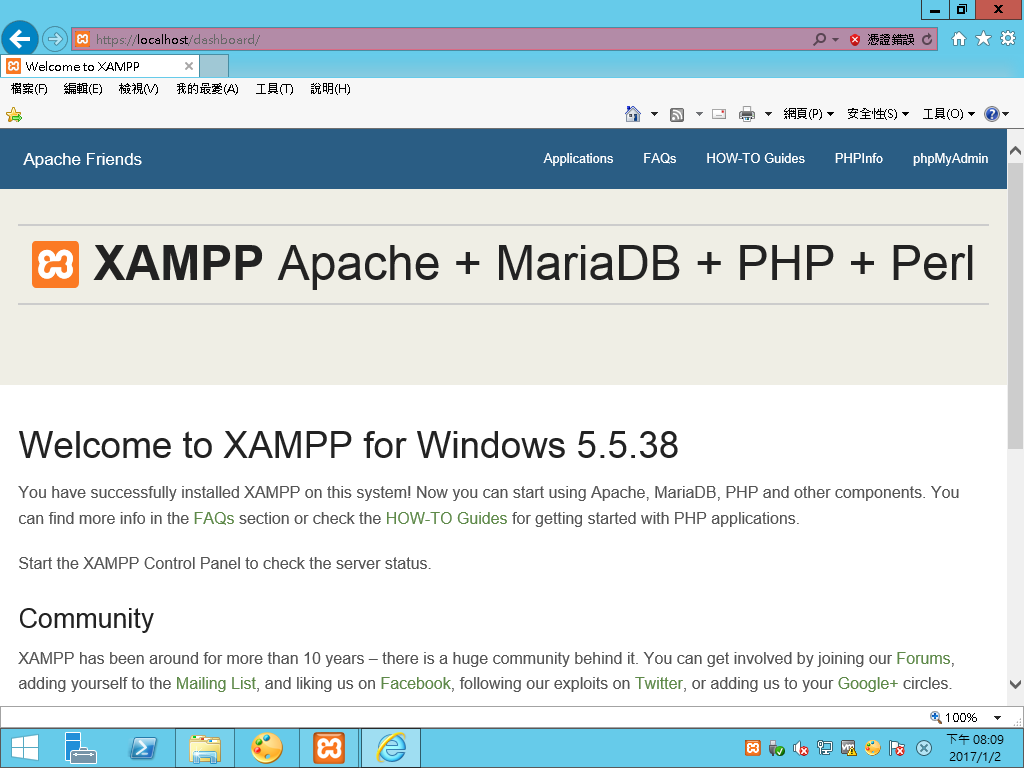
Task: Click the RSS feeds icon in command bar
Action: pos(677,115)
